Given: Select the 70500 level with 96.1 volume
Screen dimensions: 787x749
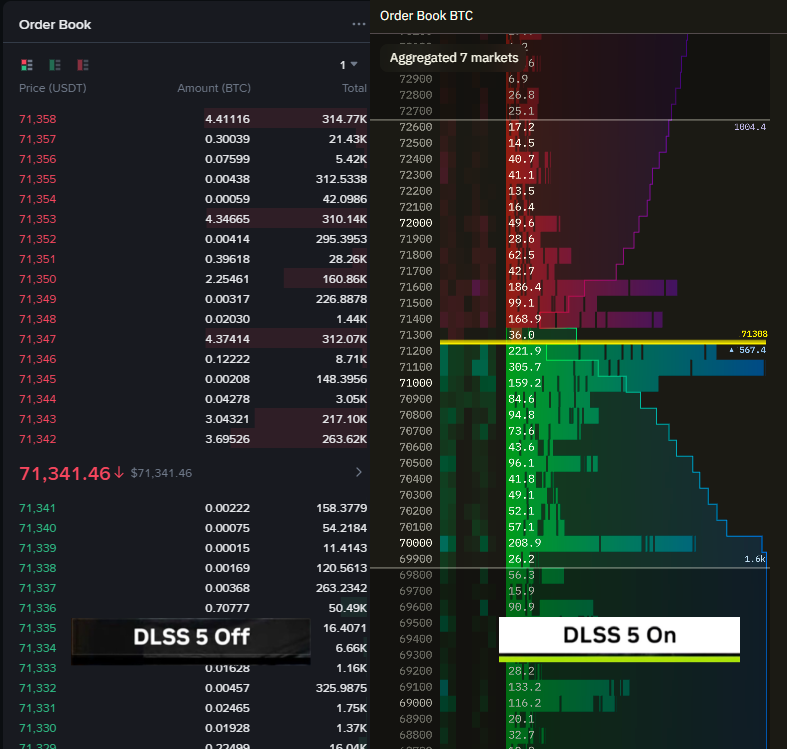Looking at the screenshot, I should point(416,463).
